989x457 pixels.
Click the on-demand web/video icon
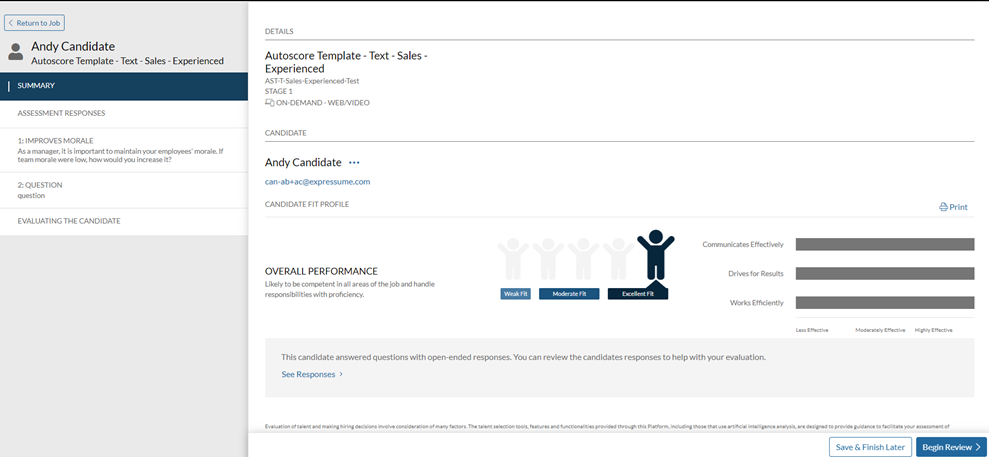pos(269,102)
